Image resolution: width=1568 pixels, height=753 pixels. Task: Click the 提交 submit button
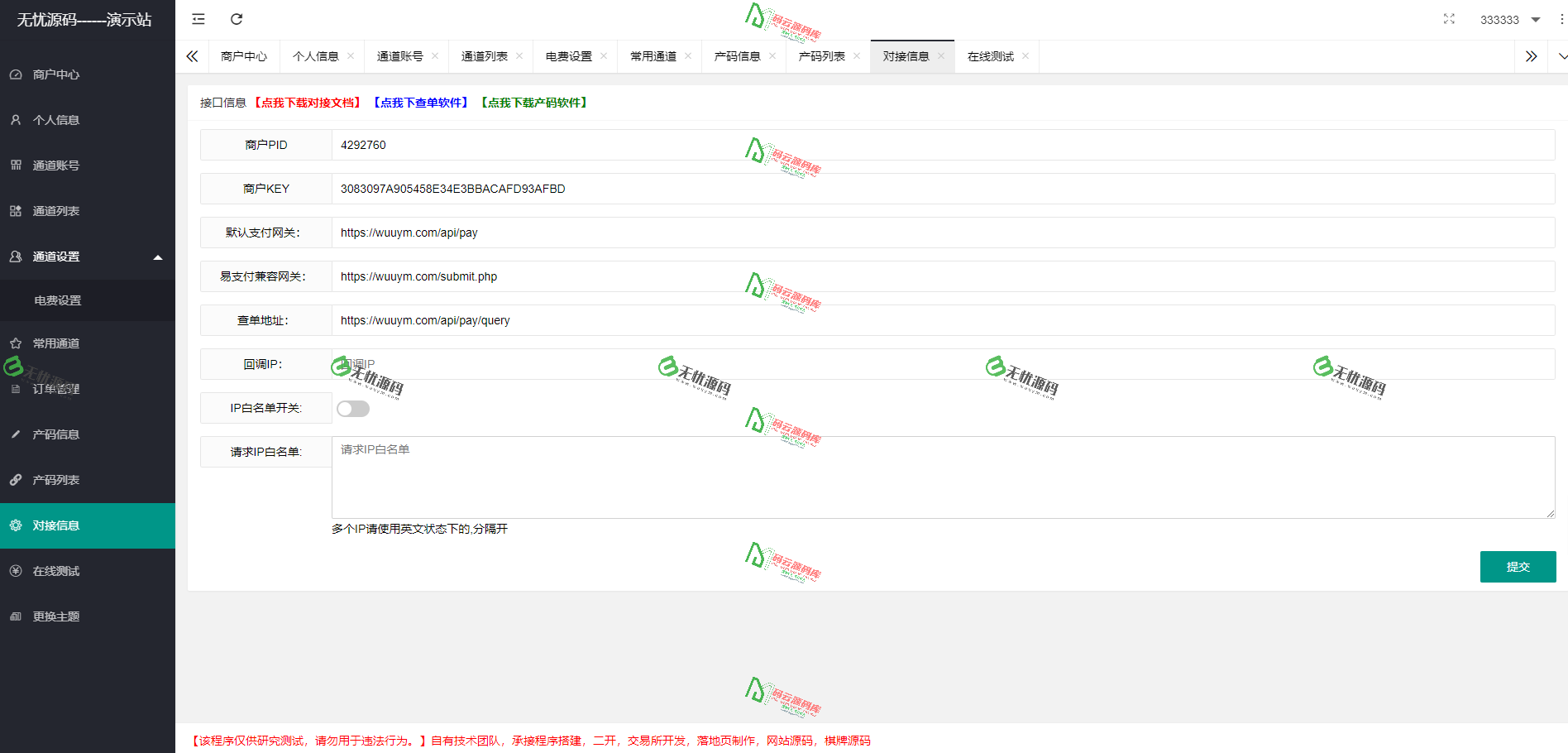pyautogui.click(x=1518, y=566)
